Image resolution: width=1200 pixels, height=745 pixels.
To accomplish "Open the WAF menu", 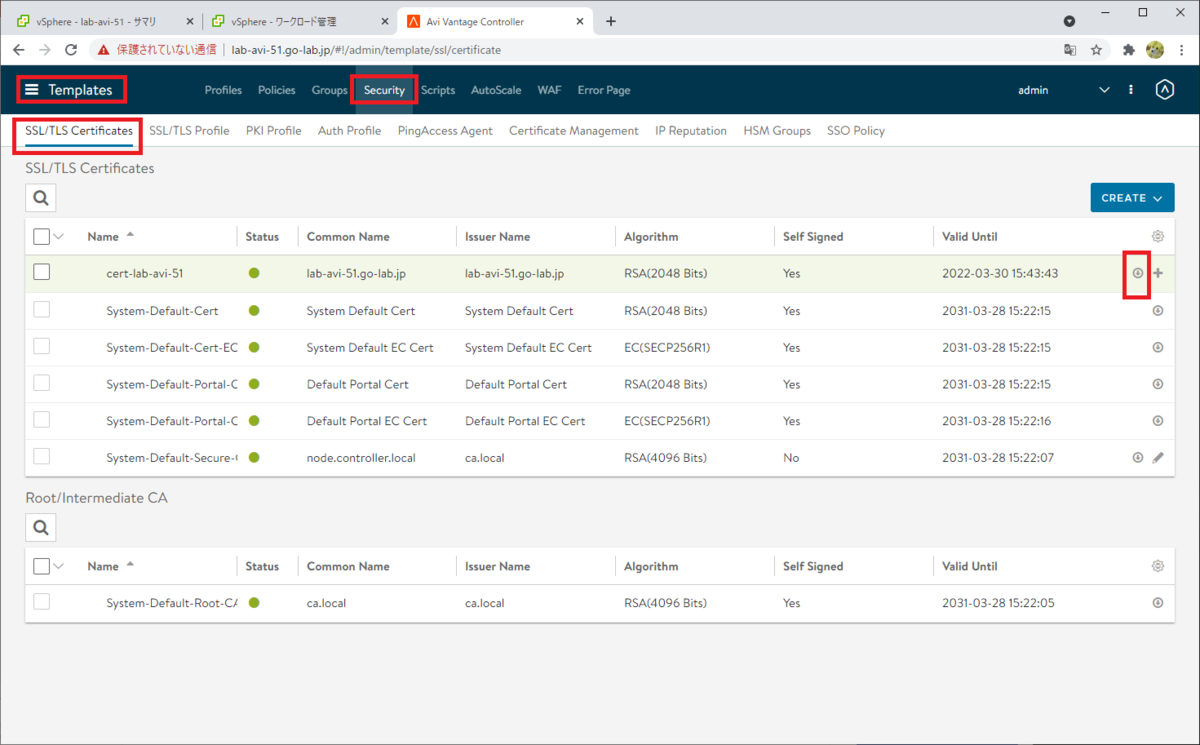I will [x=549, y=90].
